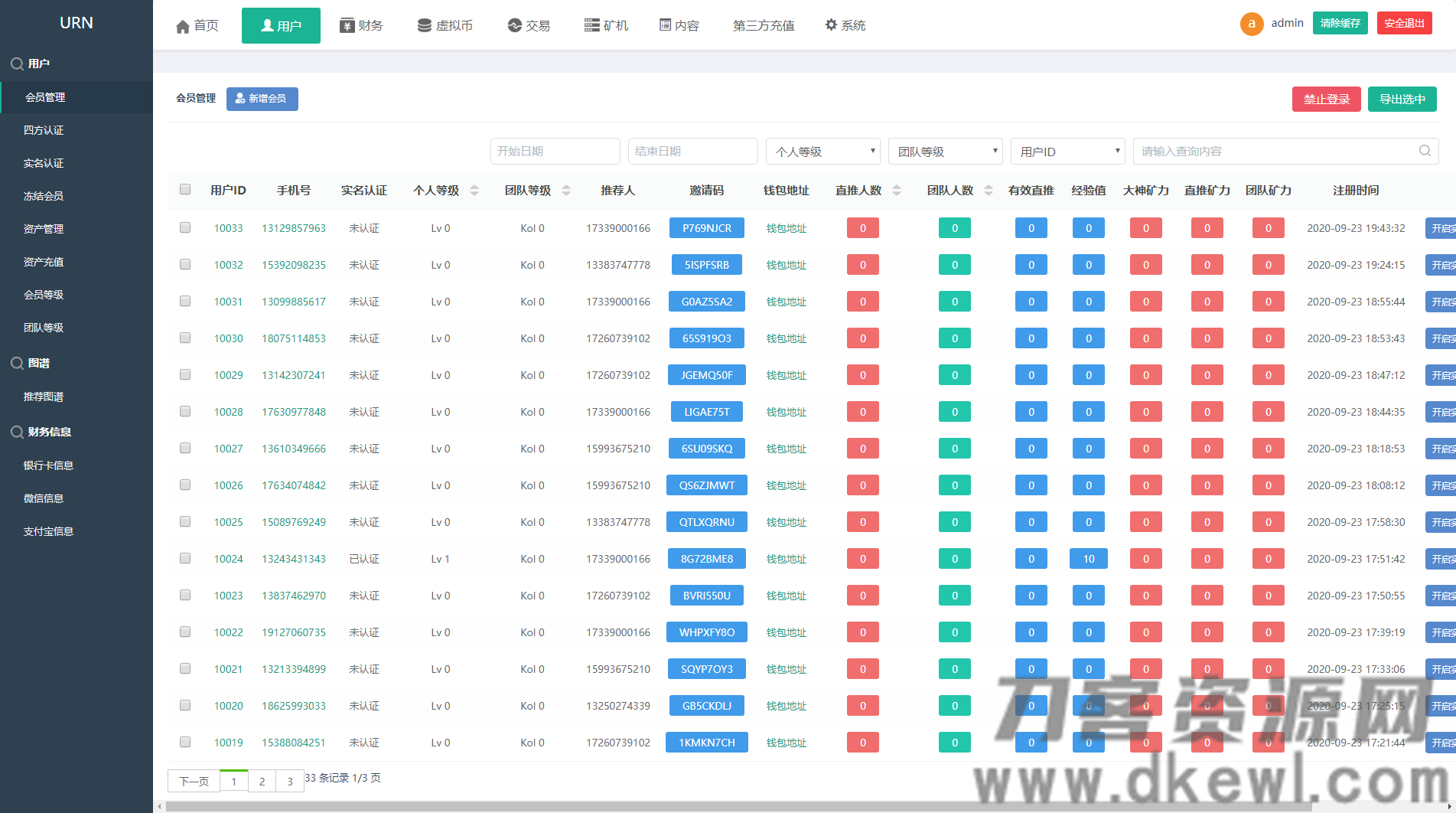This screenshot has width=1456, height=813.
Task: Open the 个人等级 filter dropdown
Action: click(x=822, y=152)
